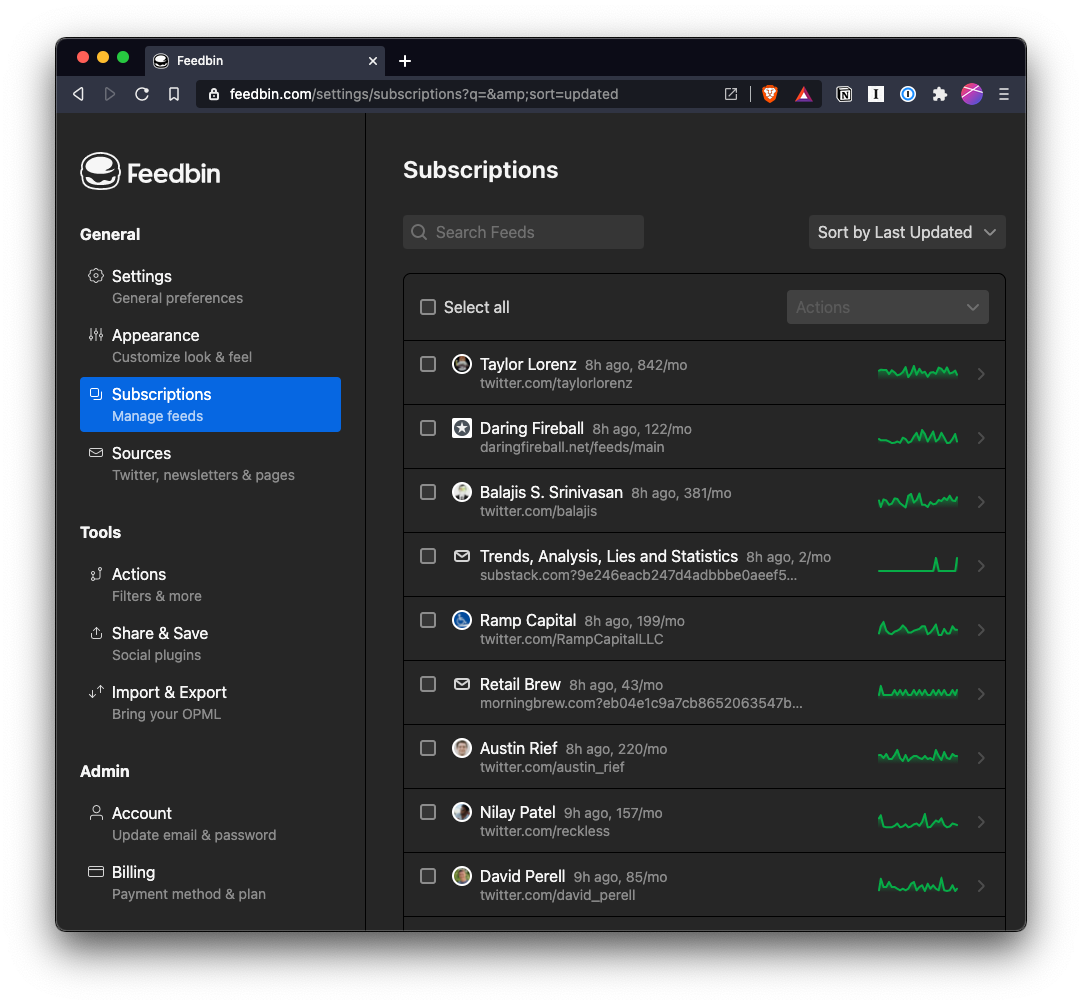Screen dimensions: 1082x1005
Task: Open Retail Brew row chevron
Action: click(981, 694)
